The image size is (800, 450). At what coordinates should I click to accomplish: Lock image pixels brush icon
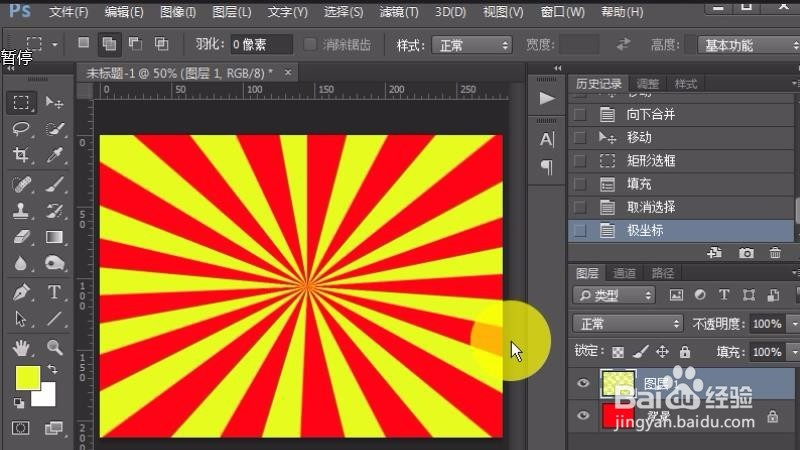(x=640, y=352)
